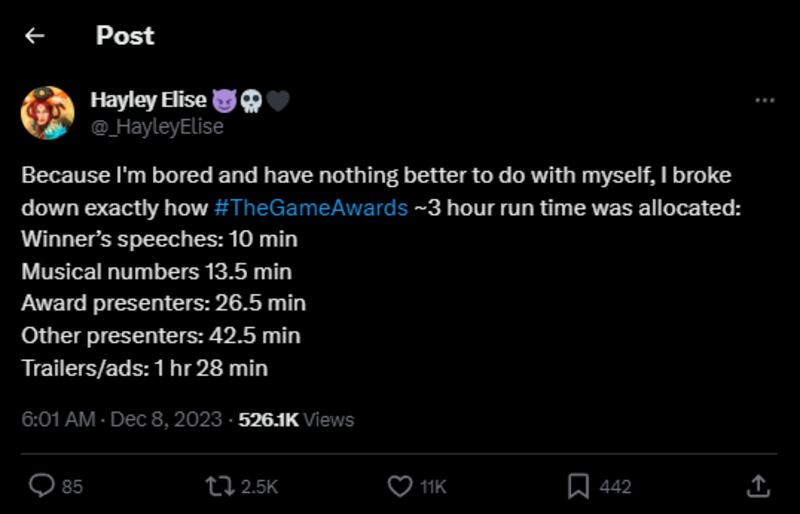Click the 85 replies count
This screenshot has height=514, width=800.
tap(73, 487)
